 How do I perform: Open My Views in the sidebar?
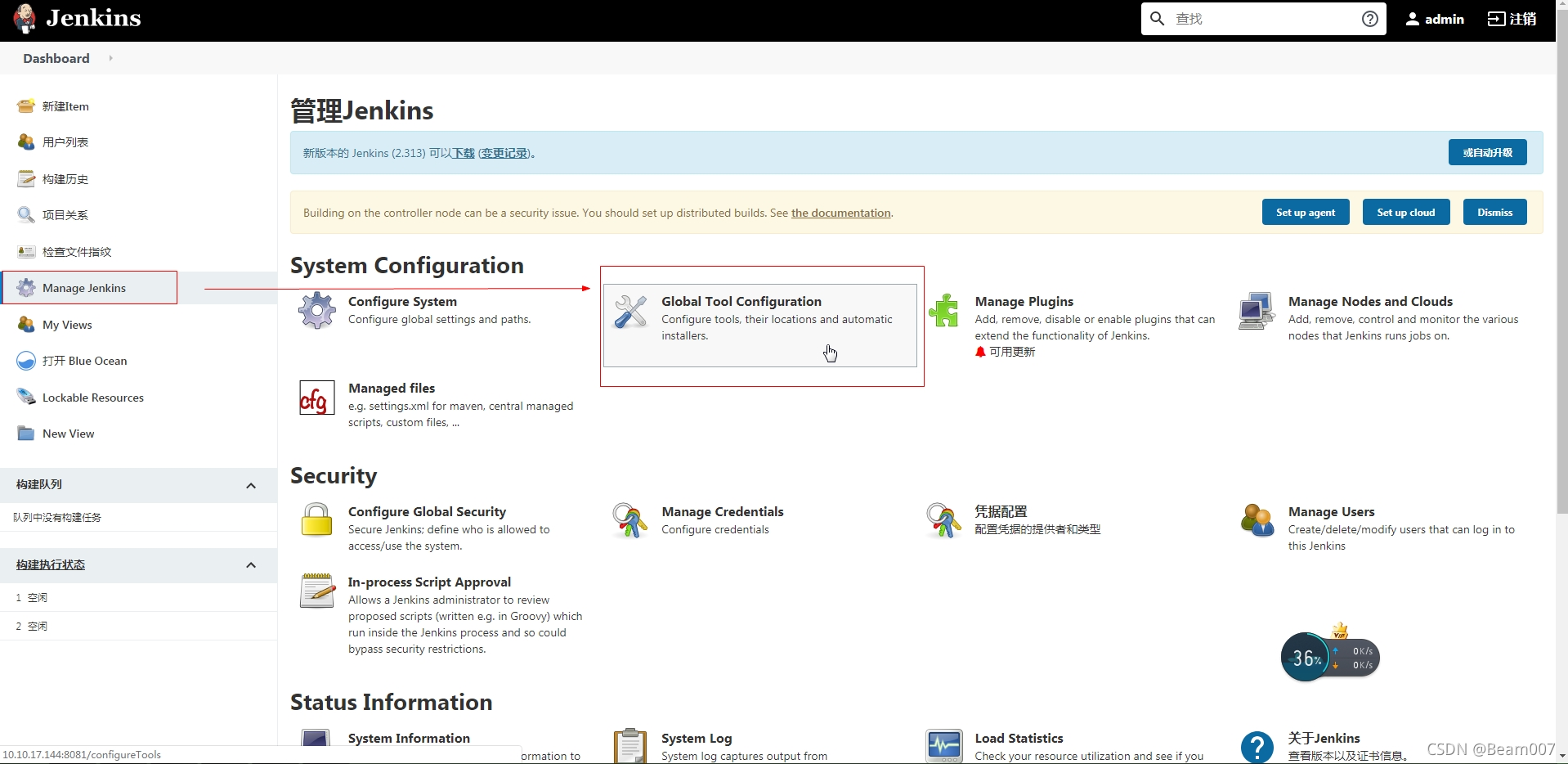[x=67, y=325]
